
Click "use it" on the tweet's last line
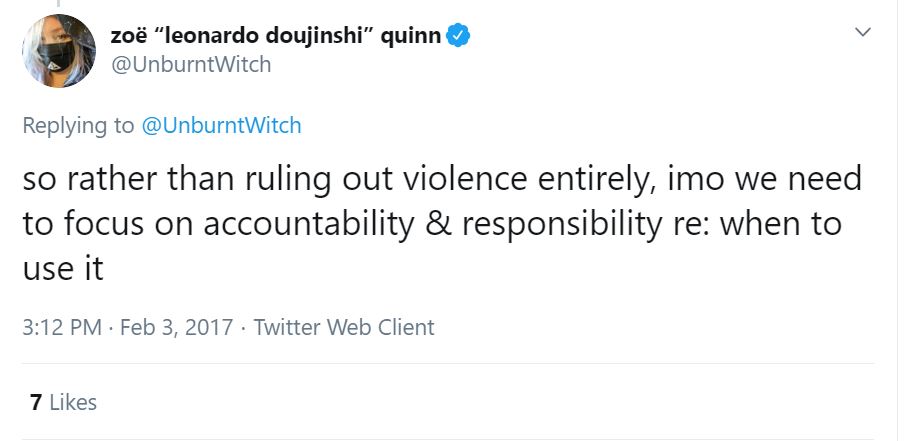pyautogui.click(x=62, y=268)
